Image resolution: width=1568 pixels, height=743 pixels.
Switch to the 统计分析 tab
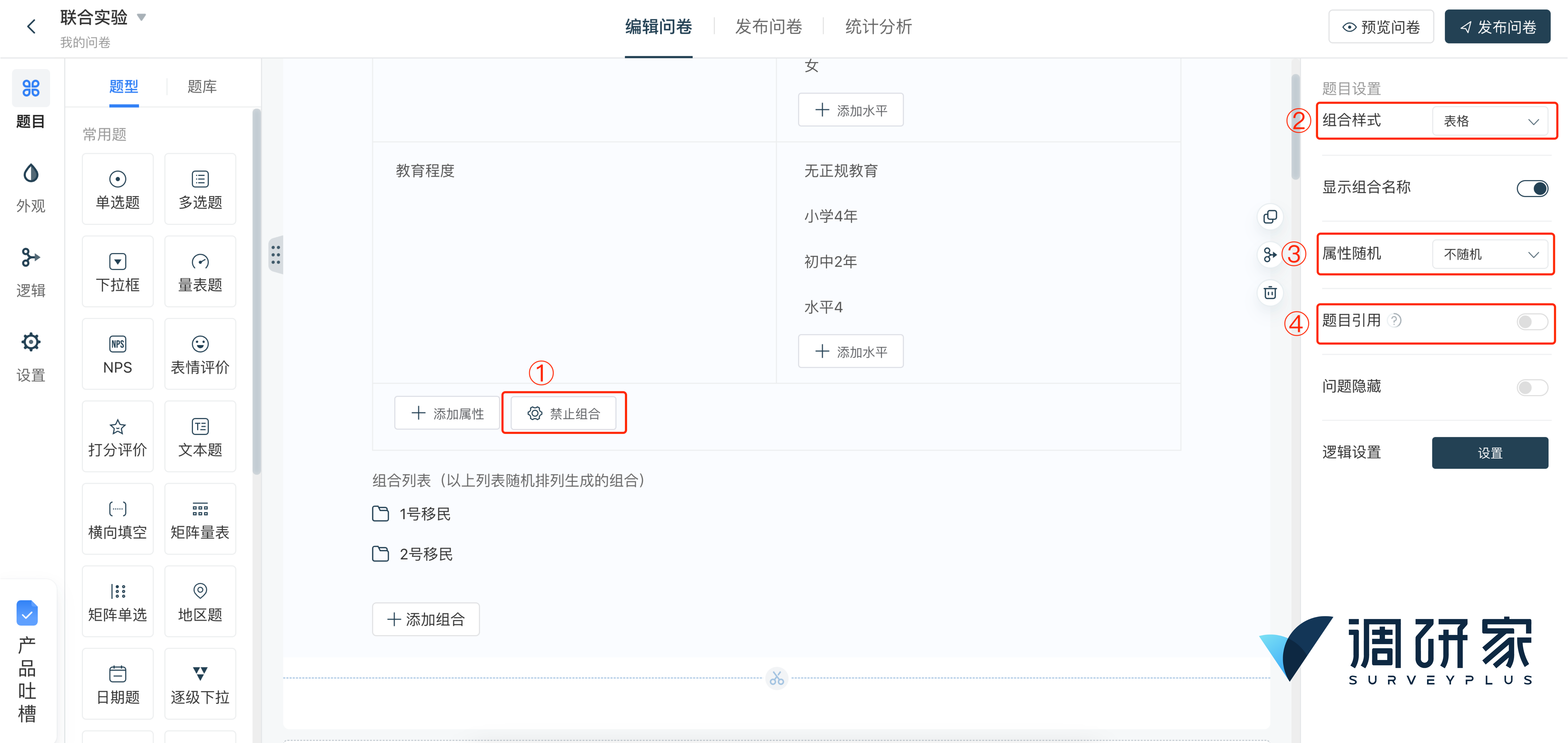pyautogui.click(x=878, y=27)
